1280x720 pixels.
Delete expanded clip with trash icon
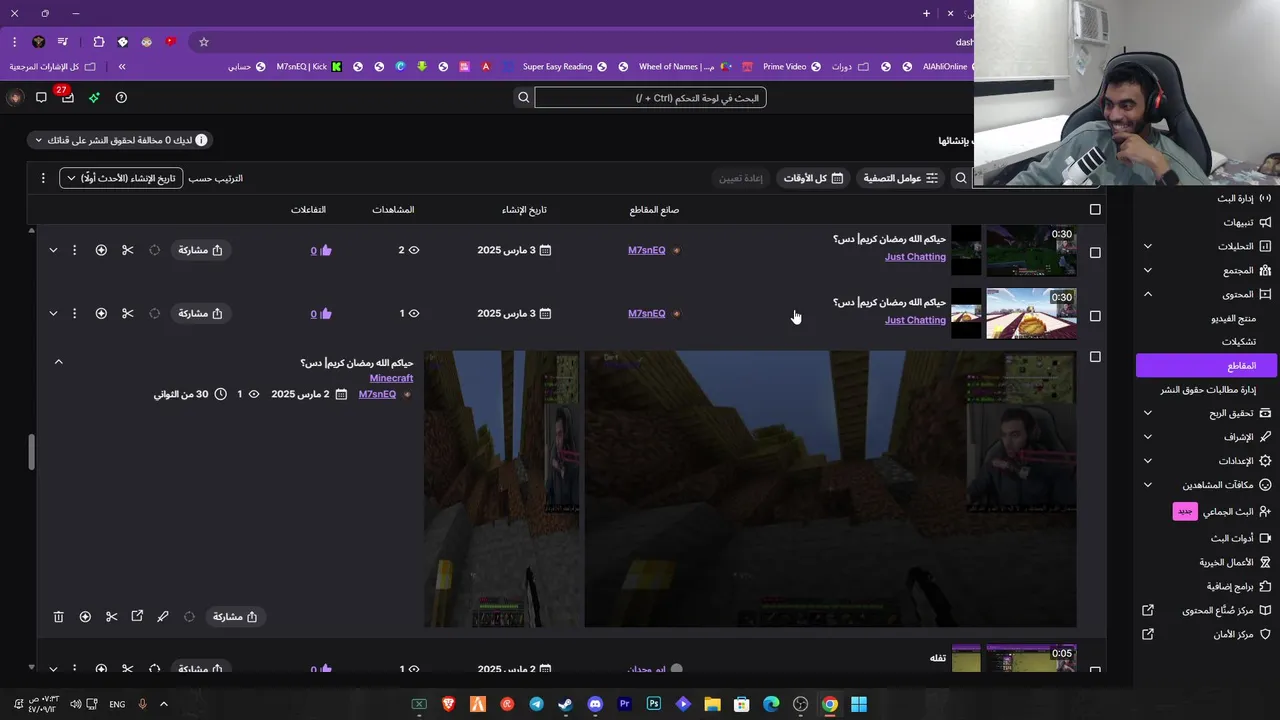pyautogui.click(x=58, y=617)
